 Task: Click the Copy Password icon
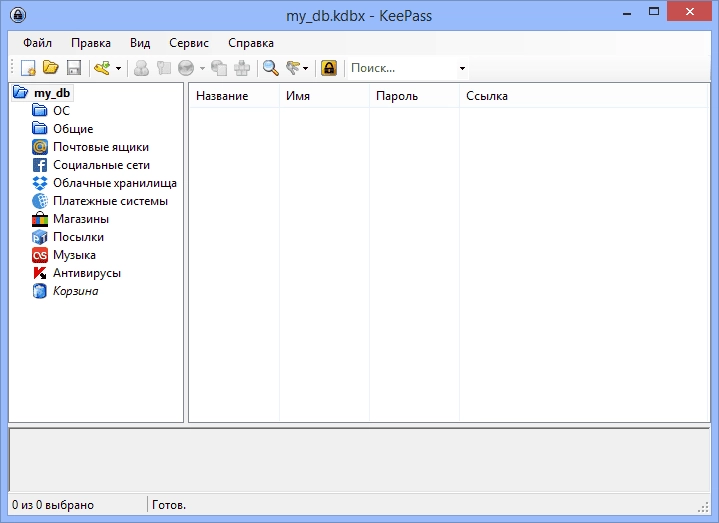(164, 68)
